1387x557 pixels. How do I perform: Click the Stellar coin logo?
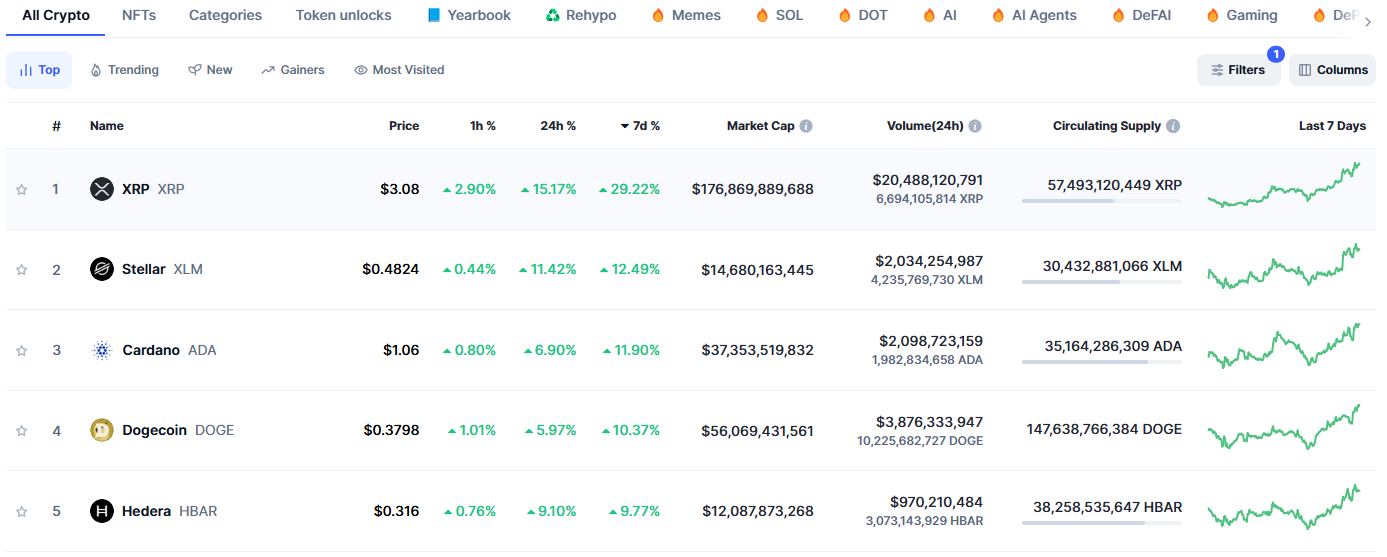(102, 269)
